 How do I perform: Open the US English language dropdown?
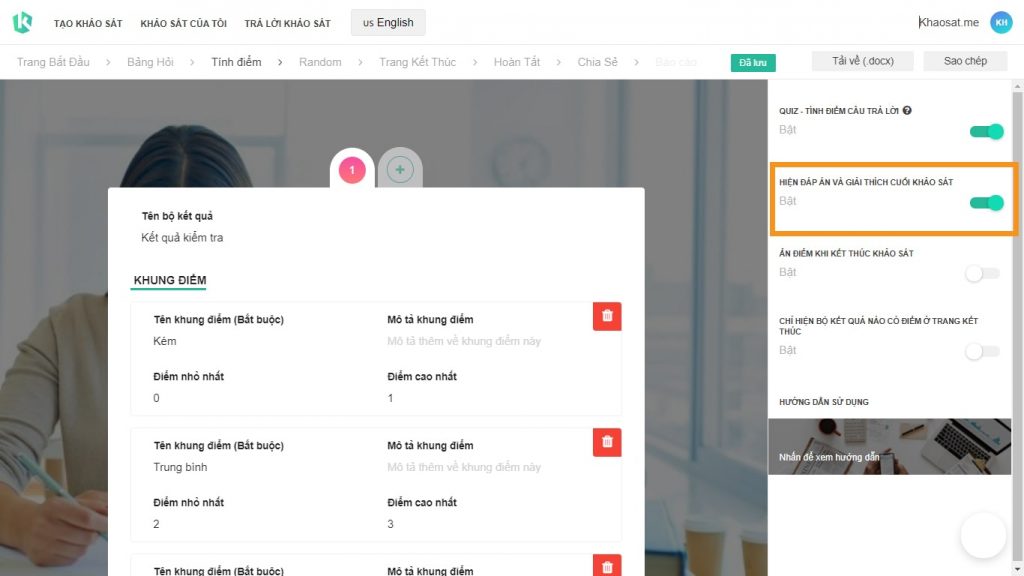tap(388, 23)
